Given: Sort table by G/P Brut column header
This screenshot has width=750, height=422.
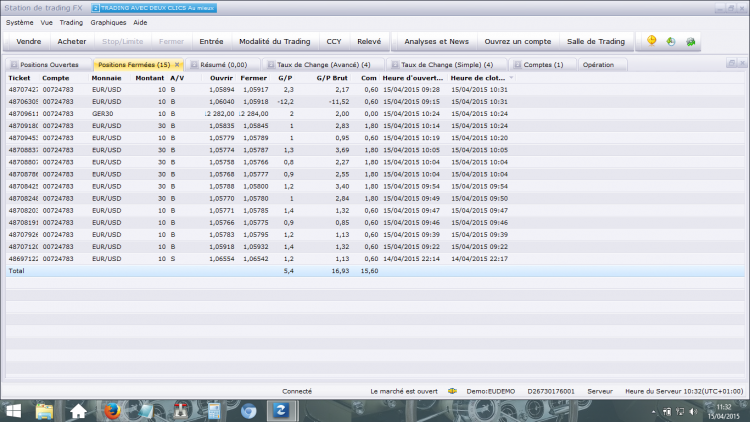Looking at the screenshot, I should click(x=332, y=78).
